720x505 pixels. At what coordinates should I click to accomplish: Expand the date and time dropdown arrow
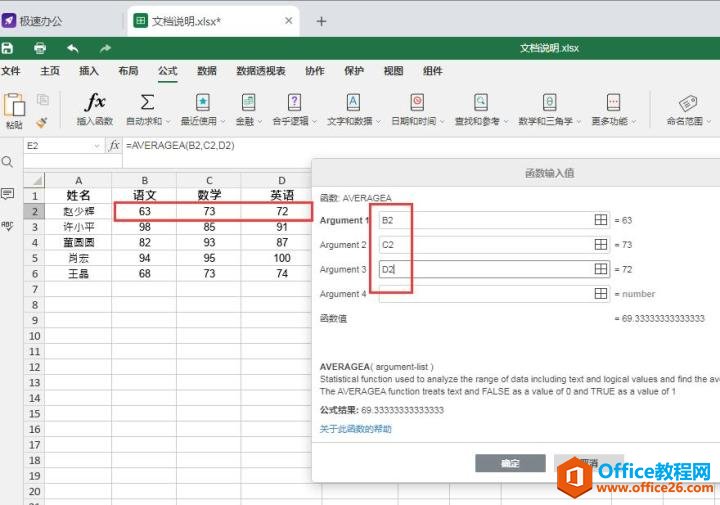point(442,122)
